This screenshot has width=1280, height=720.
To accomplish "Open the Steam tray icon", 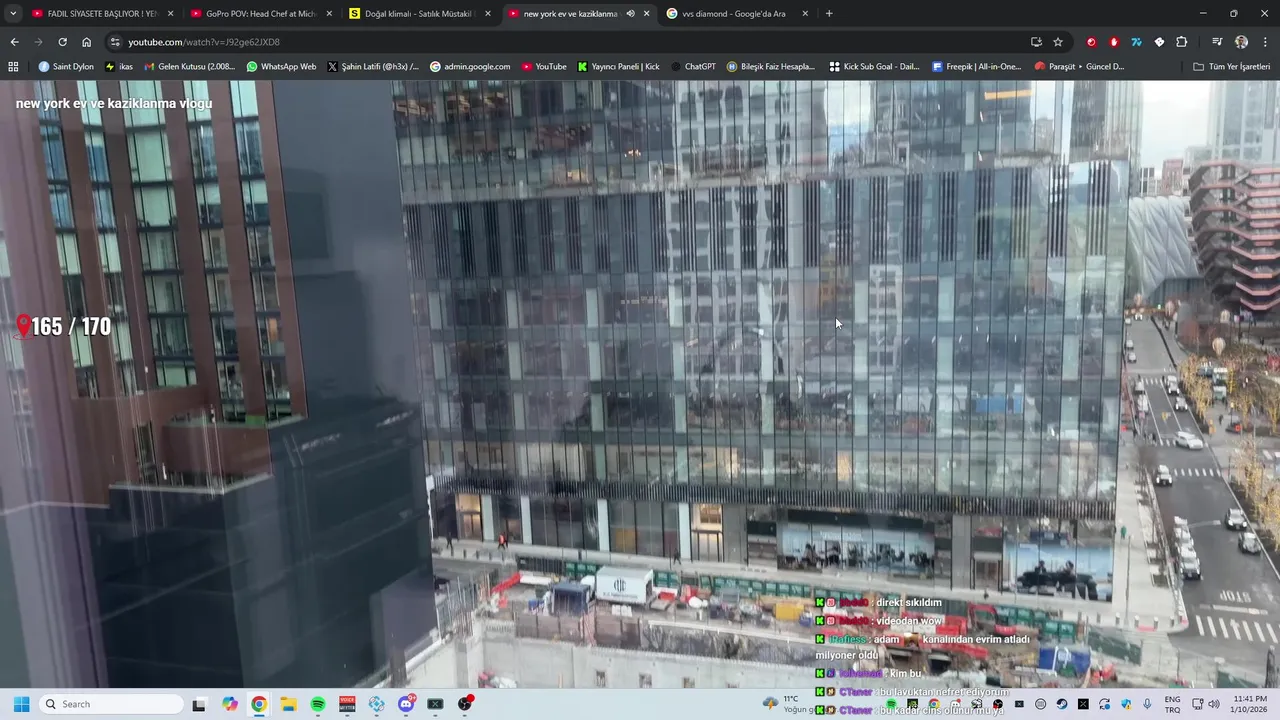I will [1061, 704].
